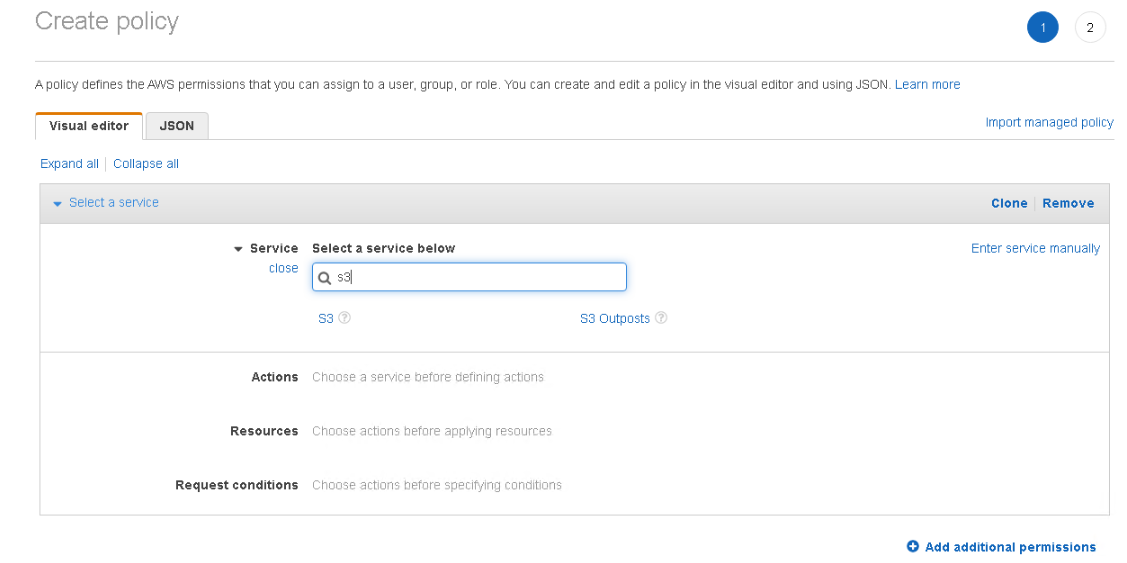The image size is (1127, 563).
Task: Collapse all permission blocks
Action: click(x=146, y=163)
